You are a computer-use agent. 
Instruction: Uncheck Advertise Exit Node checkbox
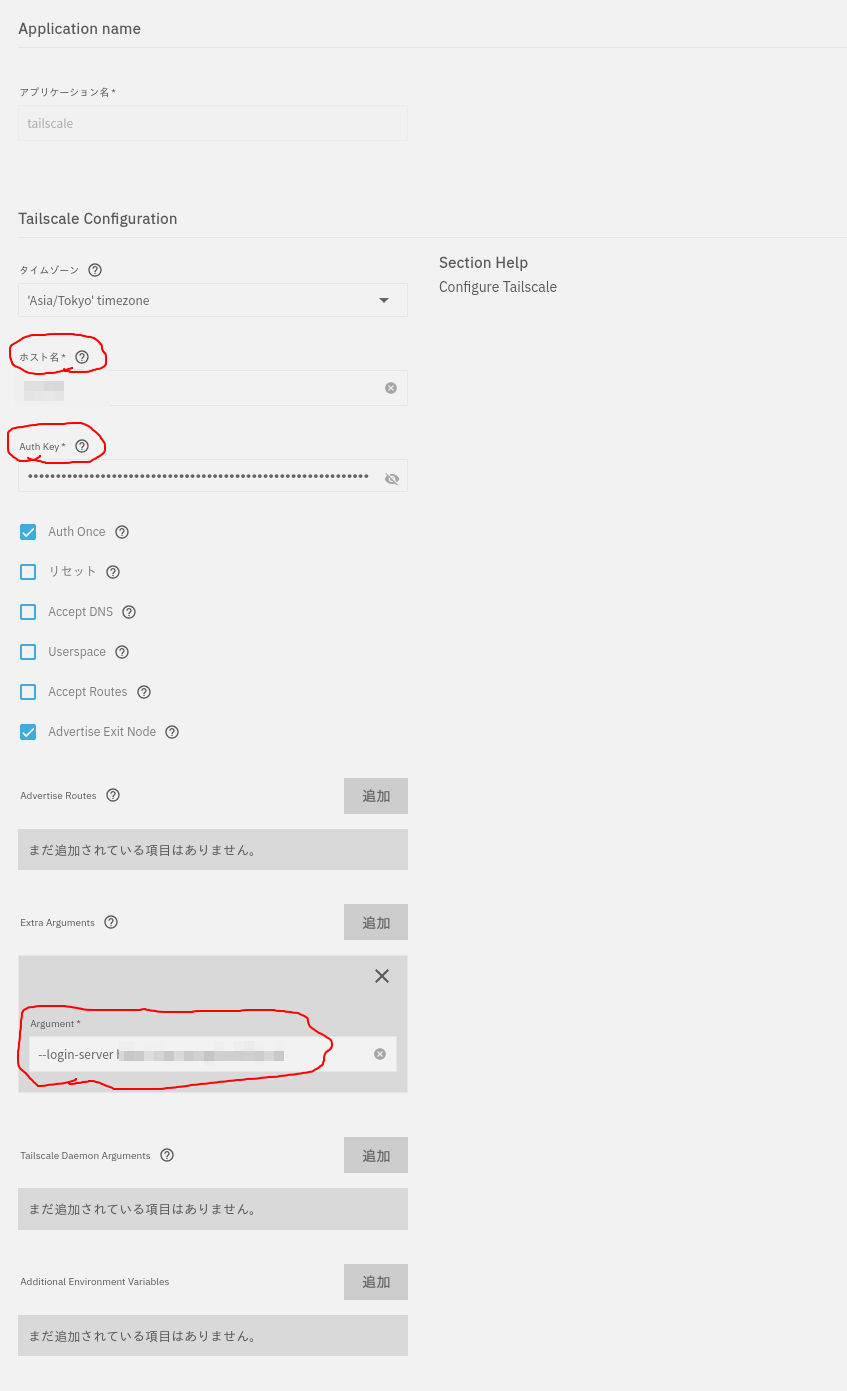(28, 732)
